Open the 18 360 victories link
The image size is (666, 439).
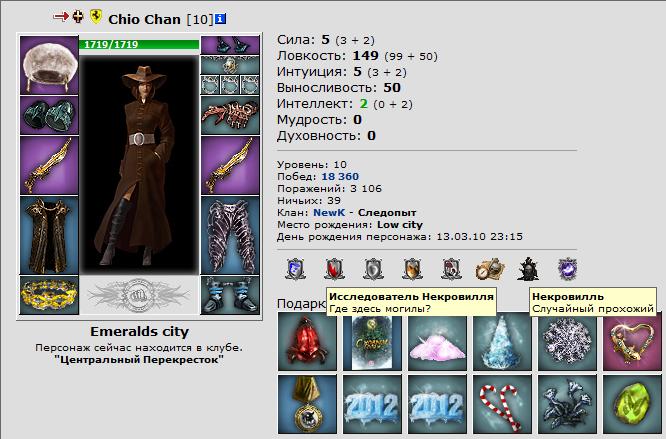340,176
